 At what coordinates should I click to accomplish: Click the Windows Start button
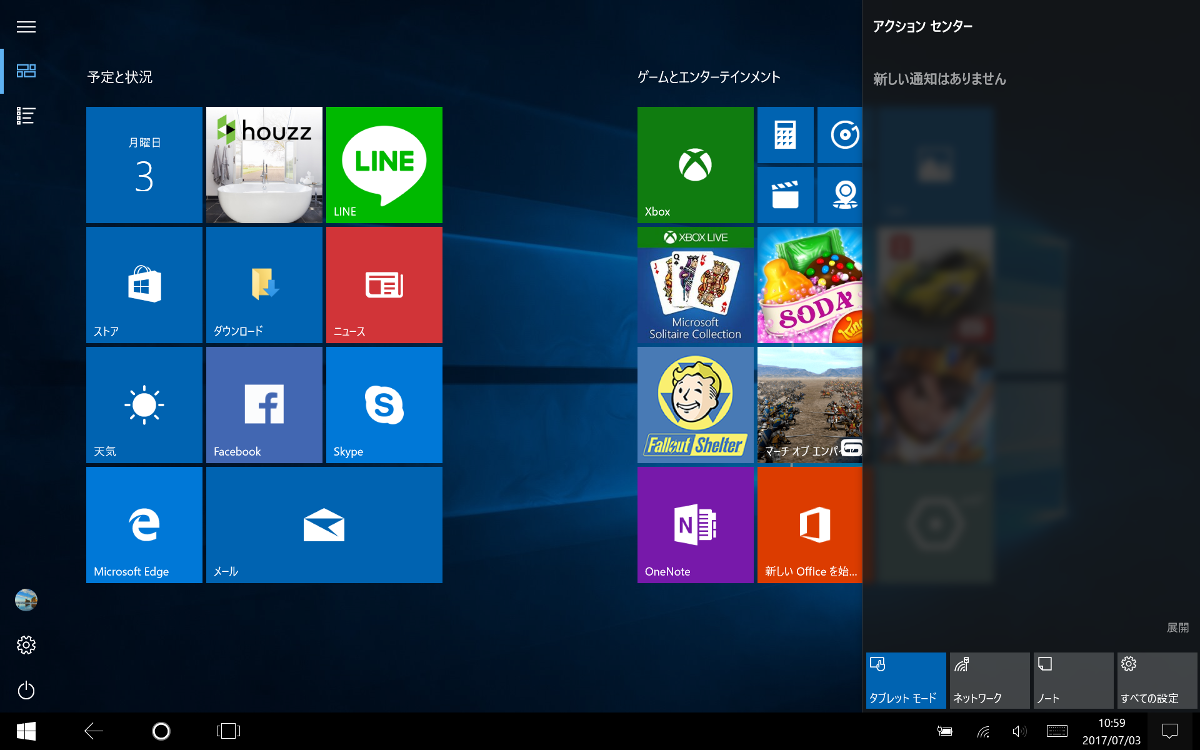(26, 731)
